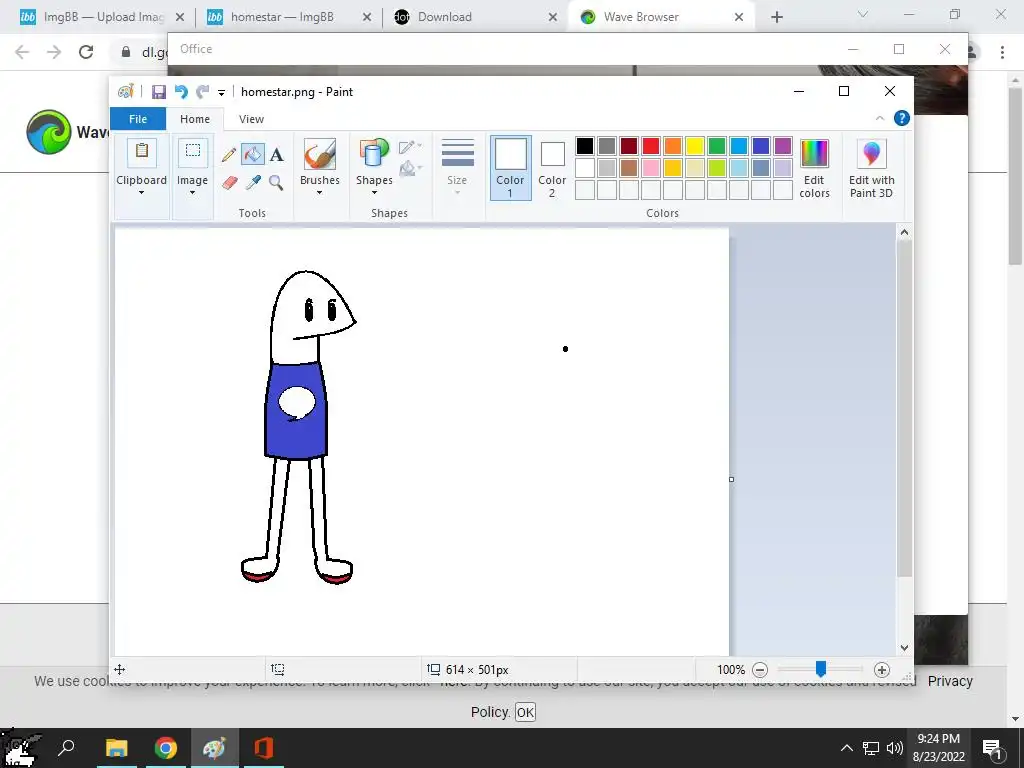Image resolution: width=1024 pixels, height=768 pixels.
Task: Select the Color picker eyedropper tool
Action: pos(253,182)
